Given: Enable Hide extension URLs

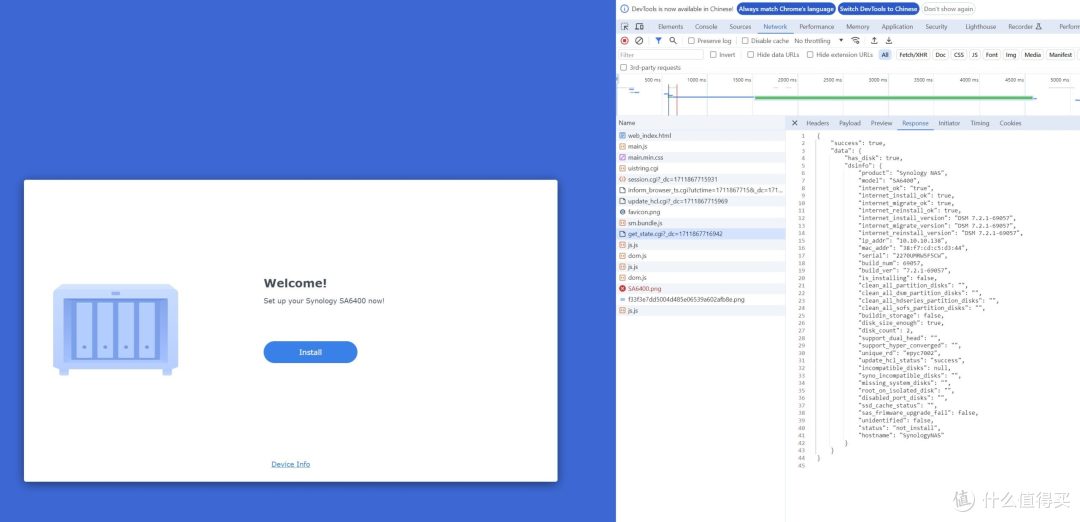Looking at the screenshot, I should [810, 54].
